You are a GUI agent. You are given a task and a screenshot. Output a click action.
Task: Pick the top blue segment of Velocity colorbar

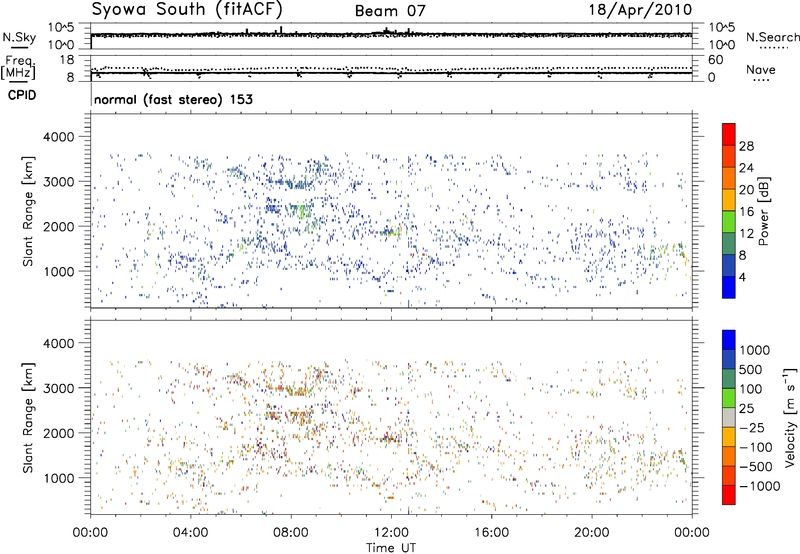coord(729,340)
